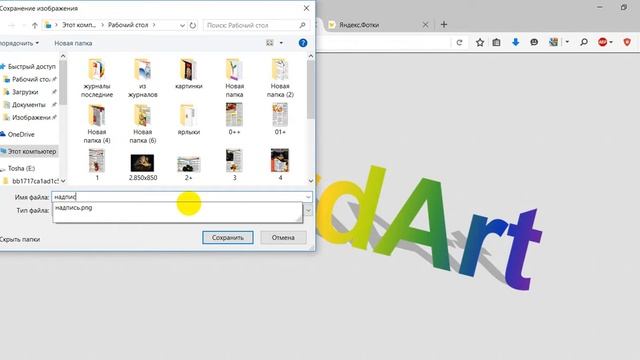Image resolution: width=640 pixels, height=360 pixels.
Task: Expand view options dropdown arrow
Action: pyautogui.click(x=281, y=43)
